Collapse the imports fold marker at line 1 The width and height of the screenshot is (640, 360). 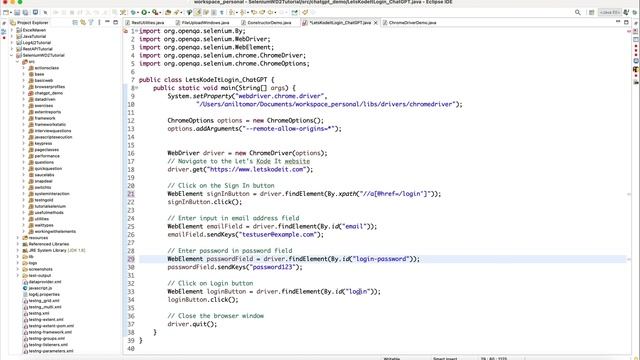(136, 31)
